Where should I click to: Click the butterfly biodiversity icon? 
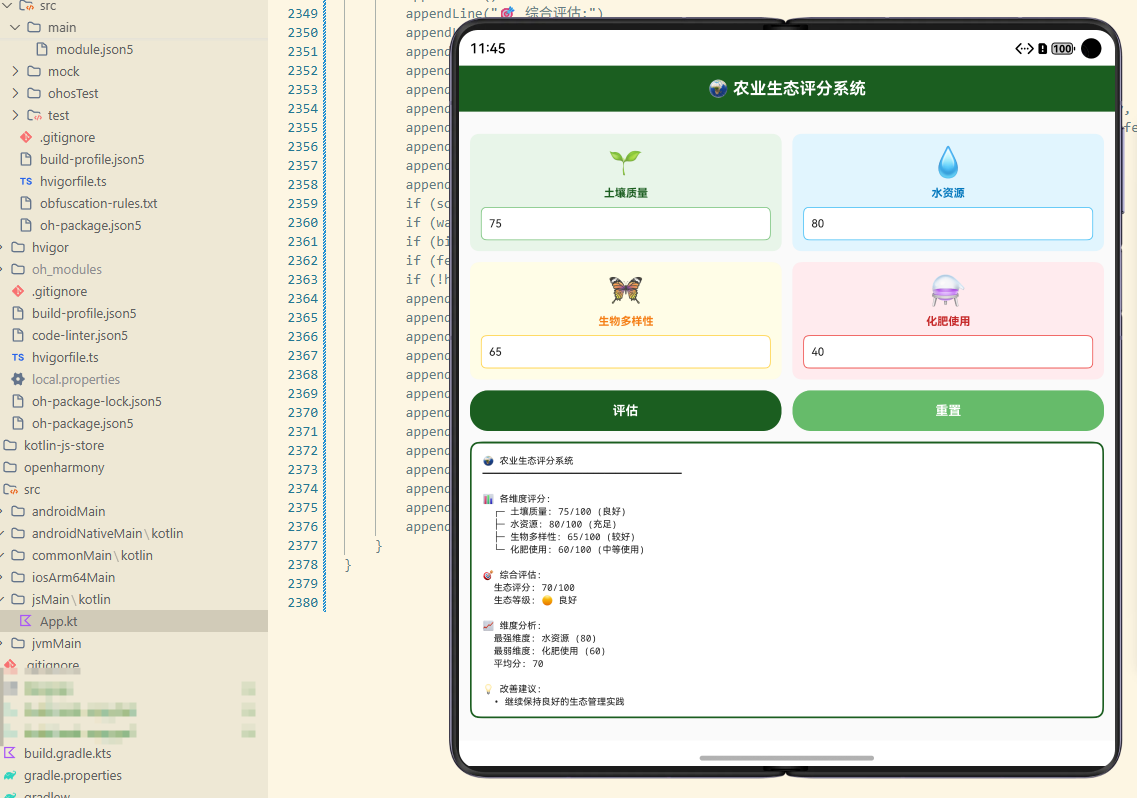626,290
